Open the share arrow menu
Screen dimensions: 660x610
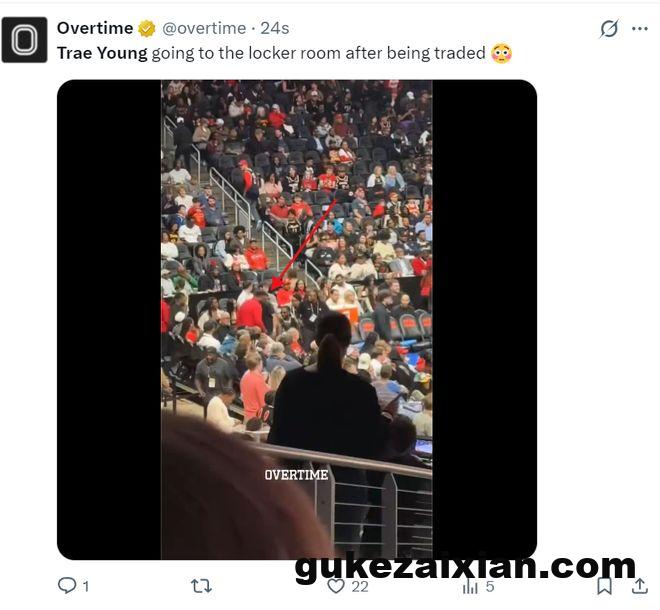[x=640, y=586]
